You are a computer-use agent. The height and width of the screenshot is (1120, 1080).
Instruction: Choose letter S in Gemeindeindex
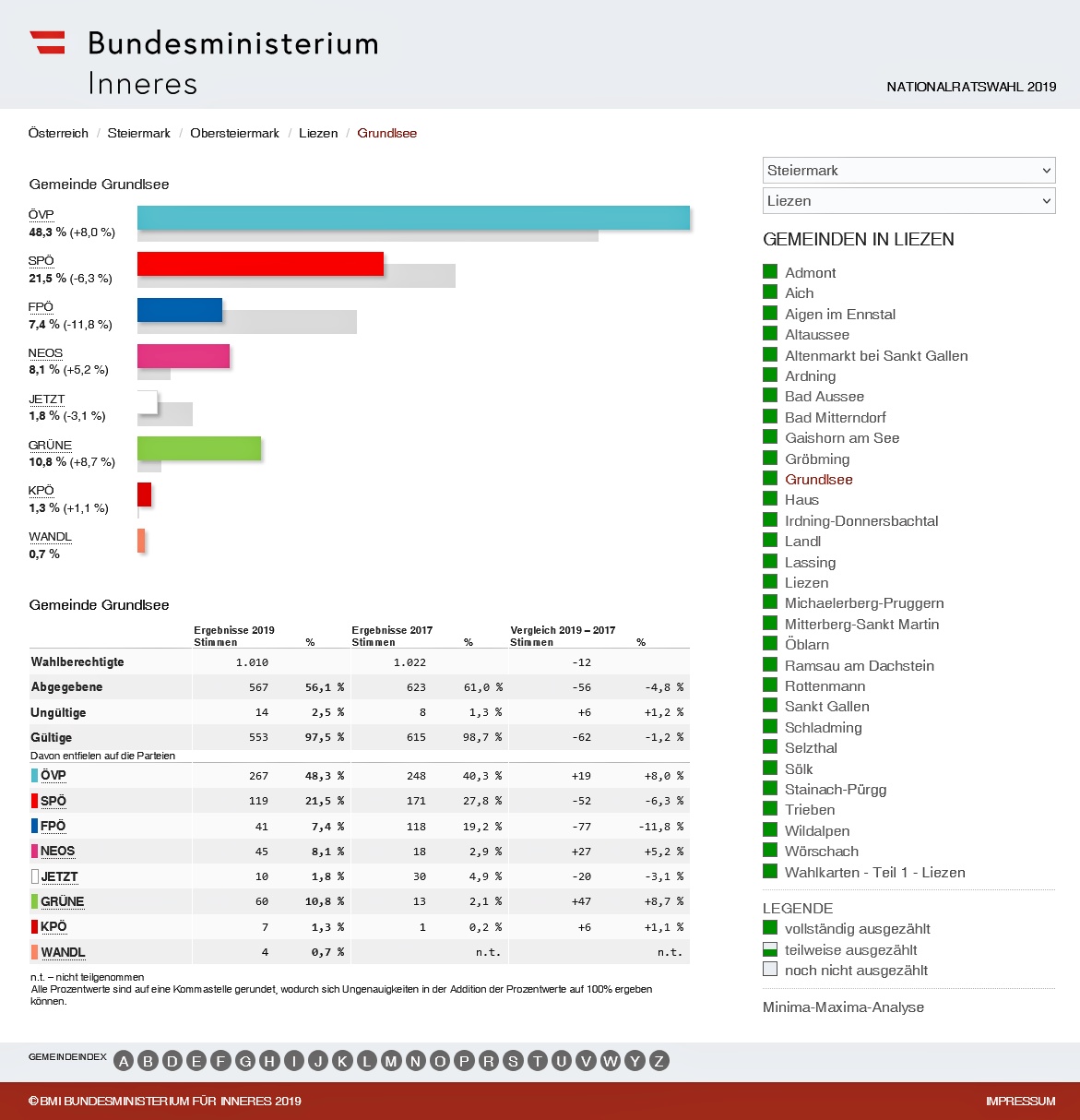tap(513, 1061)
